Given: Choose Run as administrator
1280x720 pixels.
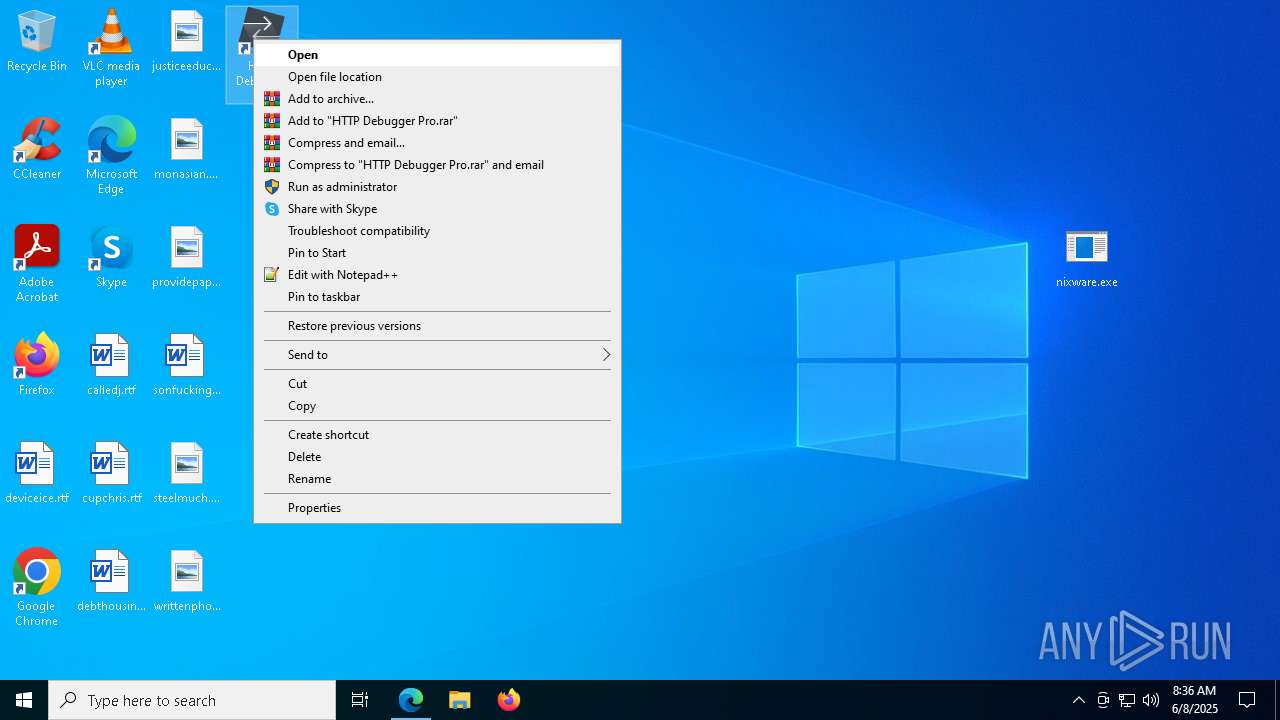Looking at the screenshot, I should pos(437,187).
